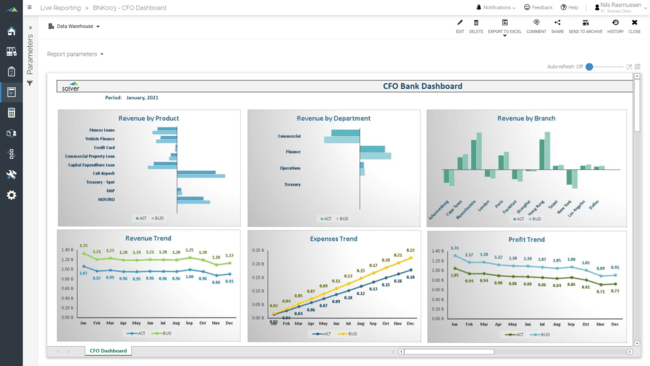Open the clipboard tasks sidebar icon

pyautogui.click(x=11, y=72)
